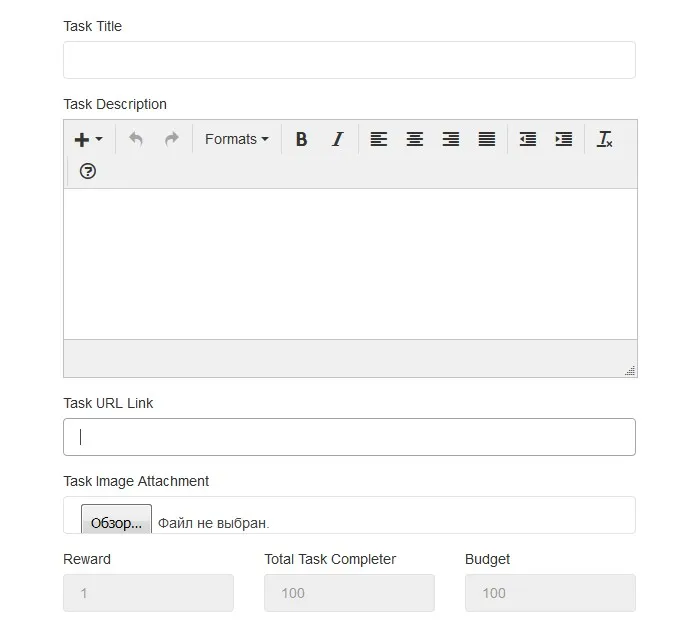Screen dimensions: 691x622
Task: Click the Task Description label
Action: (115, 104)
